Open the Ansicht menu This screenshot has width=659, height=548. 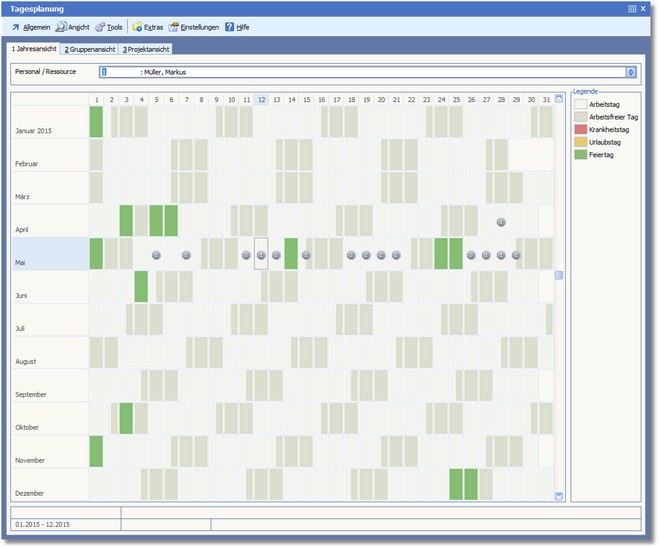coord(75,27)
